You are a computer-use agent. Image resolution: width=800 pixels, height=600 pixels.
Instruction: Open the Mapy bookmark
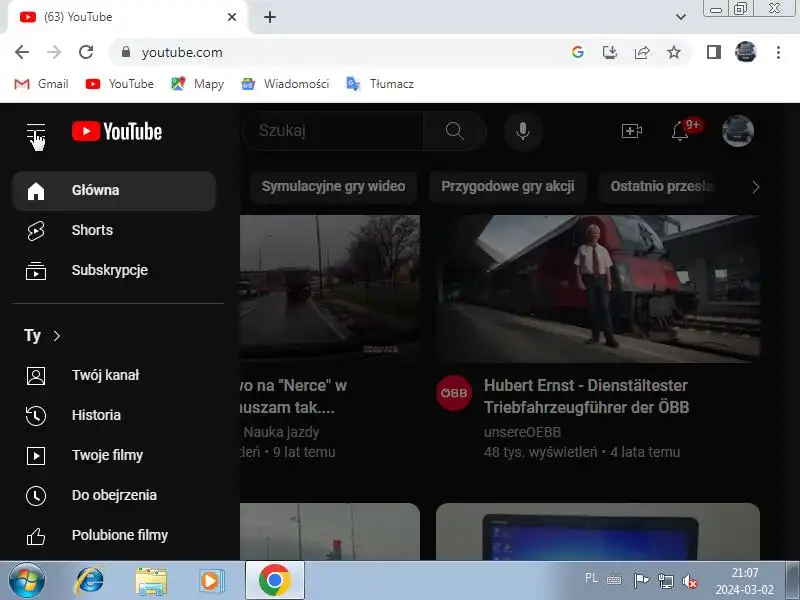(x=197, y=84)
